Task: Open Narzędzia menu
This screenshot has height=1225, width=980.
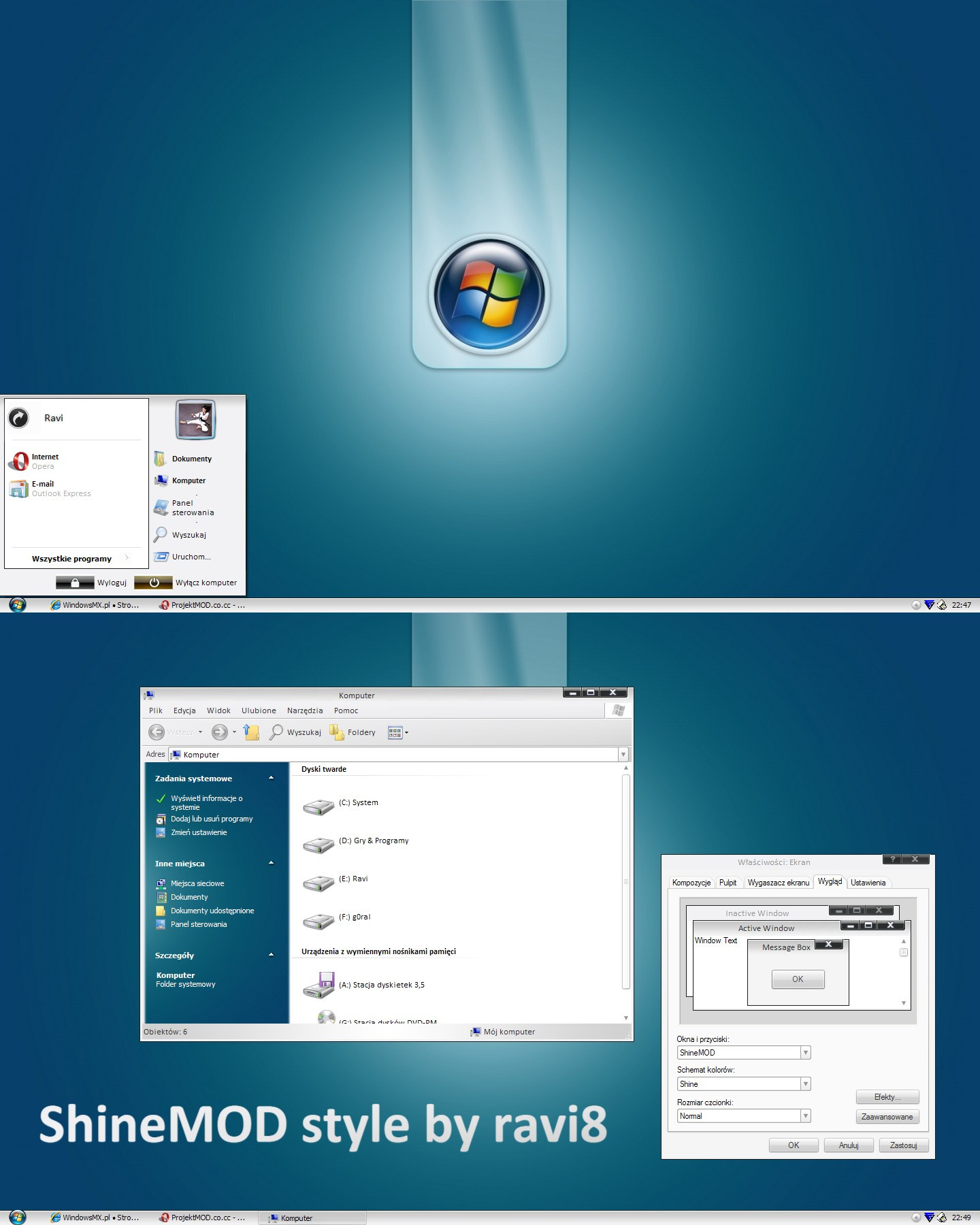Action: pos(305,710)
